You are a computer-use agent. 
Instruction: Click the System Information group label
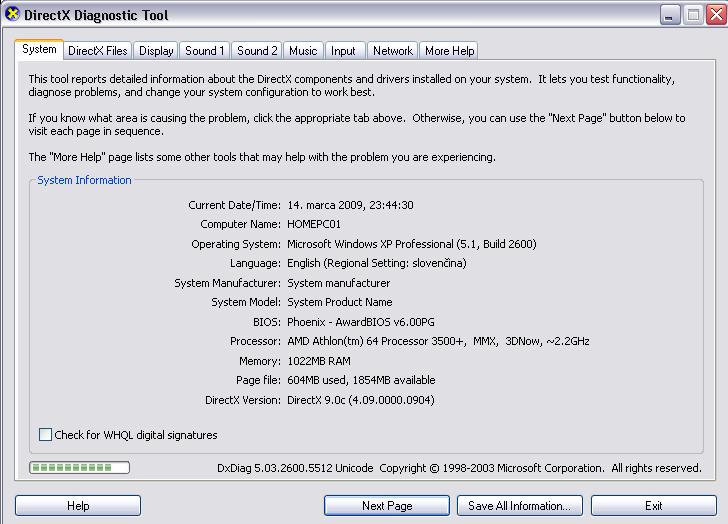pos(84,180)
